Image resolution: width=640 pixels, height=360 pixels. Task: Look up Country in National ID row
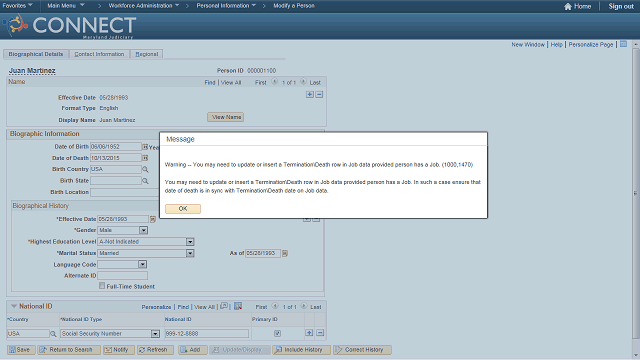(53, 334)
